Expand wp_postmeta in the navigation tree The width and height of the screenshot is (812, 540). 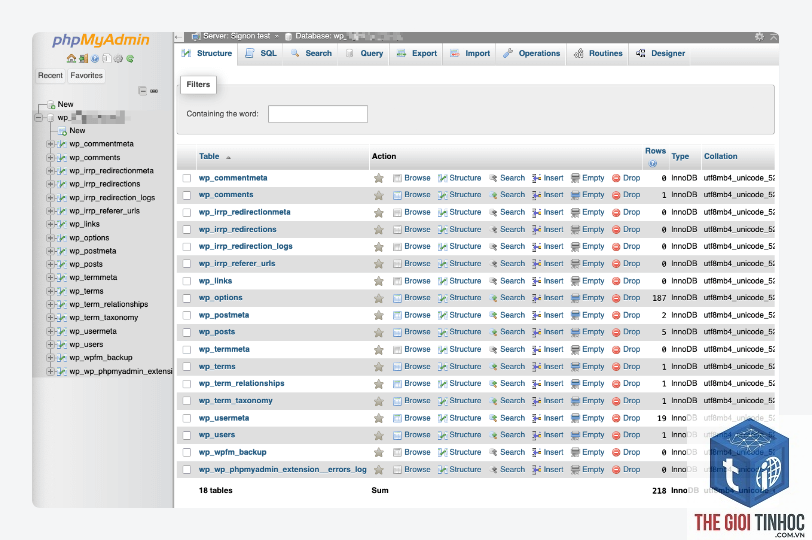50,251
